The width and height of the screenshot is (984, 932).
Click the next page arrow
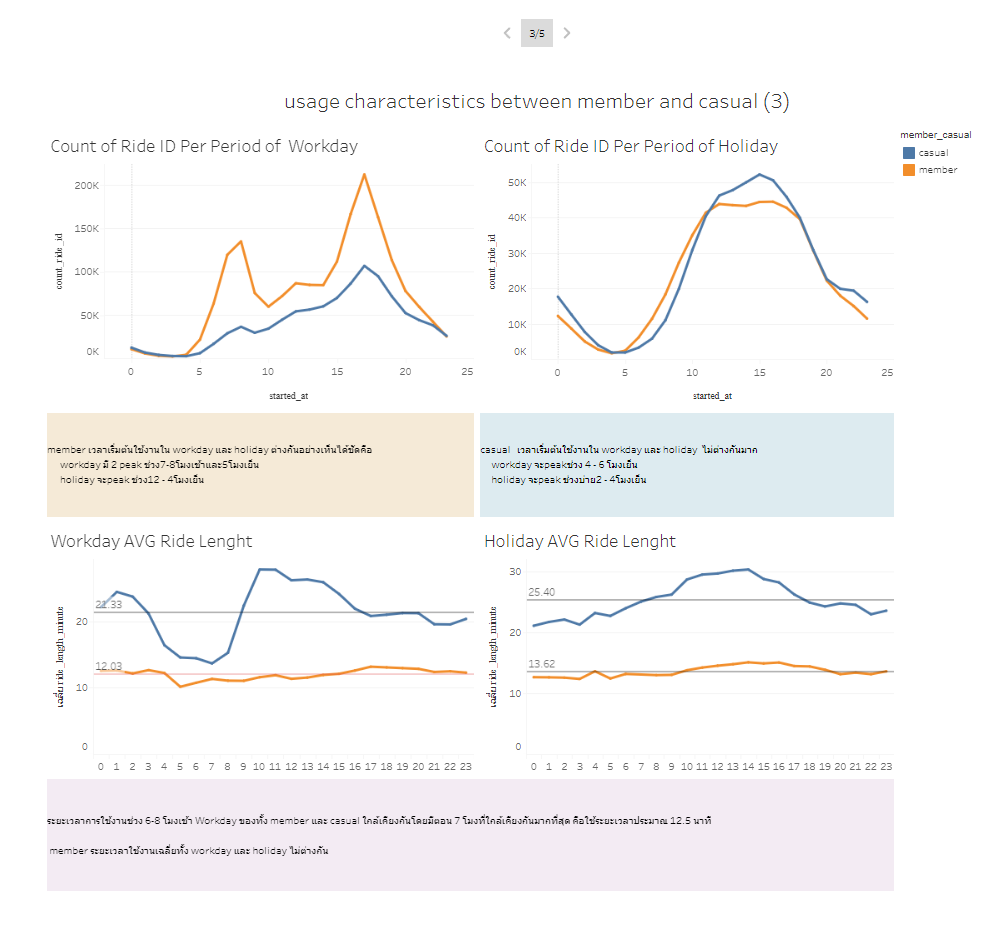[566, 33]
